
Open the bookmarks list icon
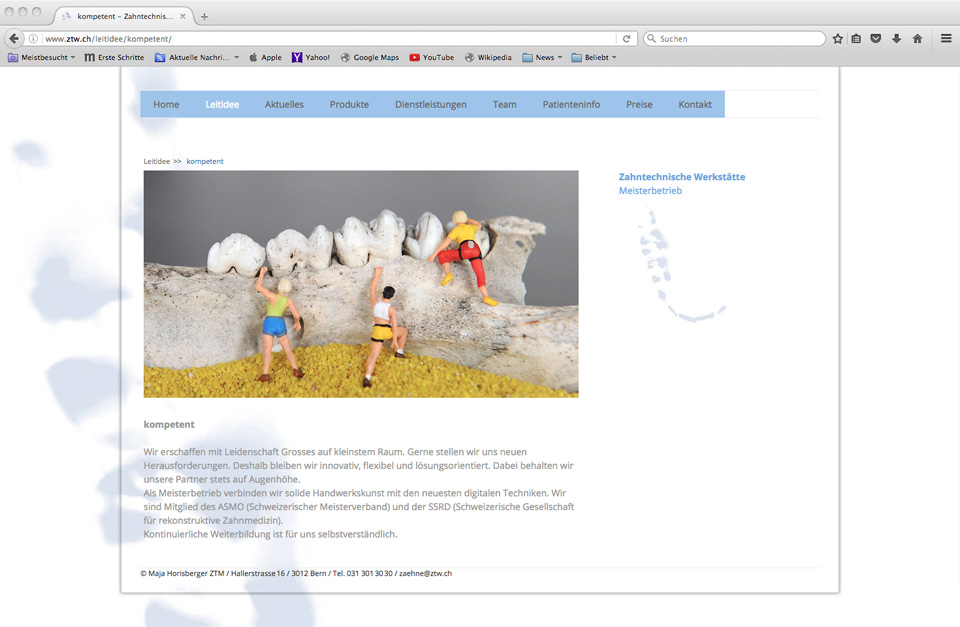[857, 39]
